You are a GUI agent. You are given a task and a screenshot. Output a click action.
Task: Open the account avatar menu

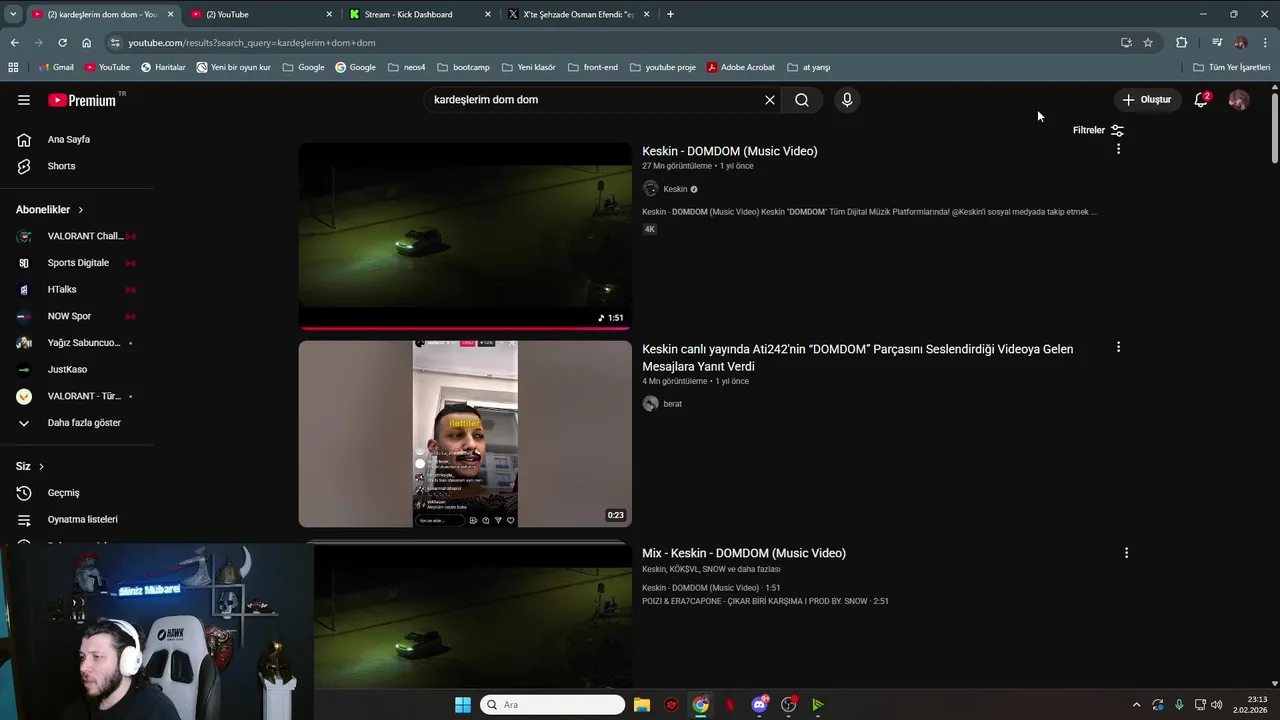pyautogui.click(x=1239, y=100)
